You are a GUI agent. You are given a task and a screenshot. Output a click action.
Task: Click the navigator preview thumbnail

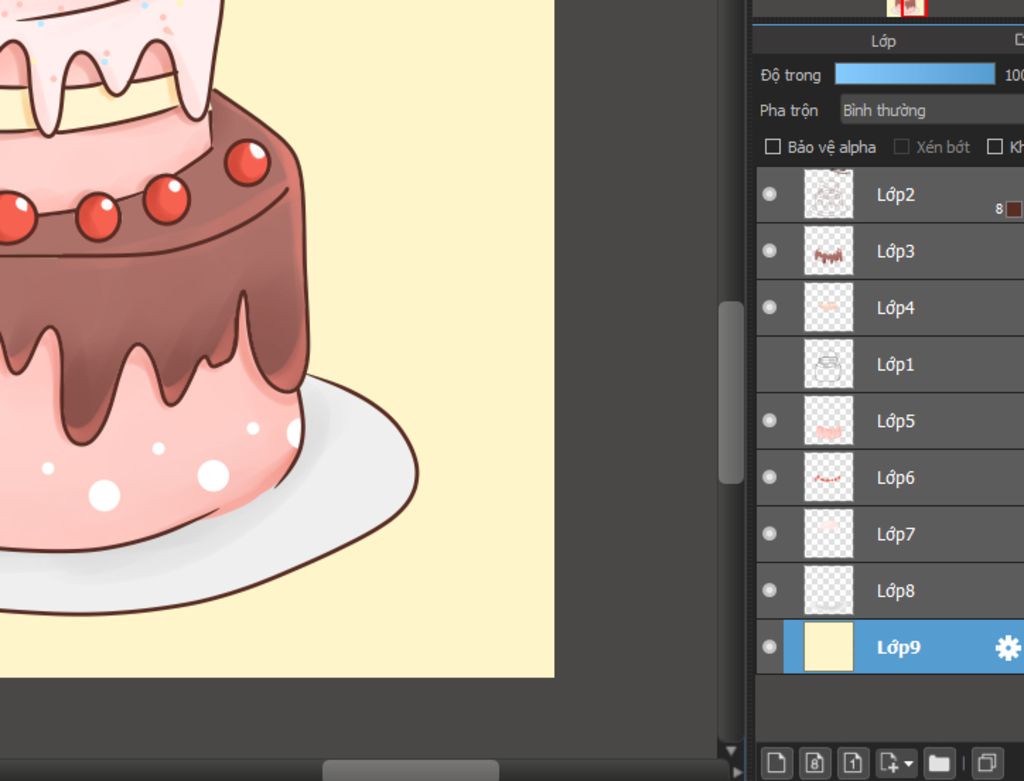tap(906, 8)
